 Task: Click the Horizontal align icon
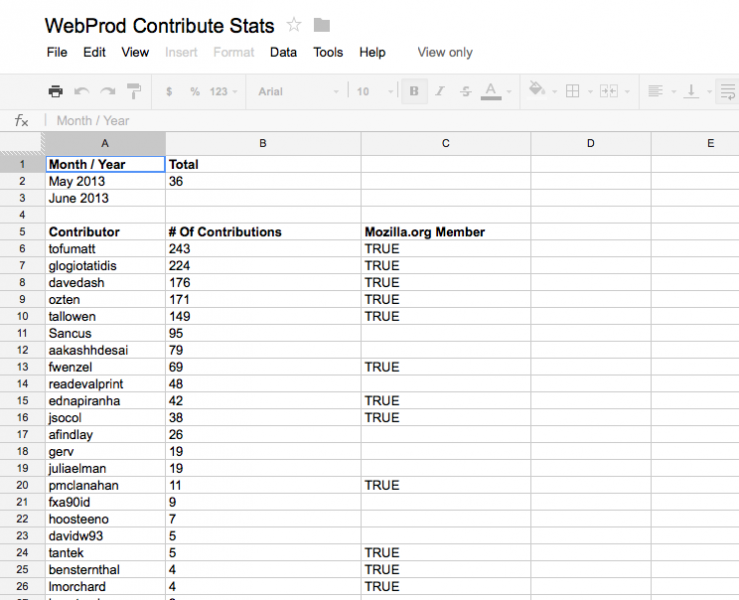point(655,90)
